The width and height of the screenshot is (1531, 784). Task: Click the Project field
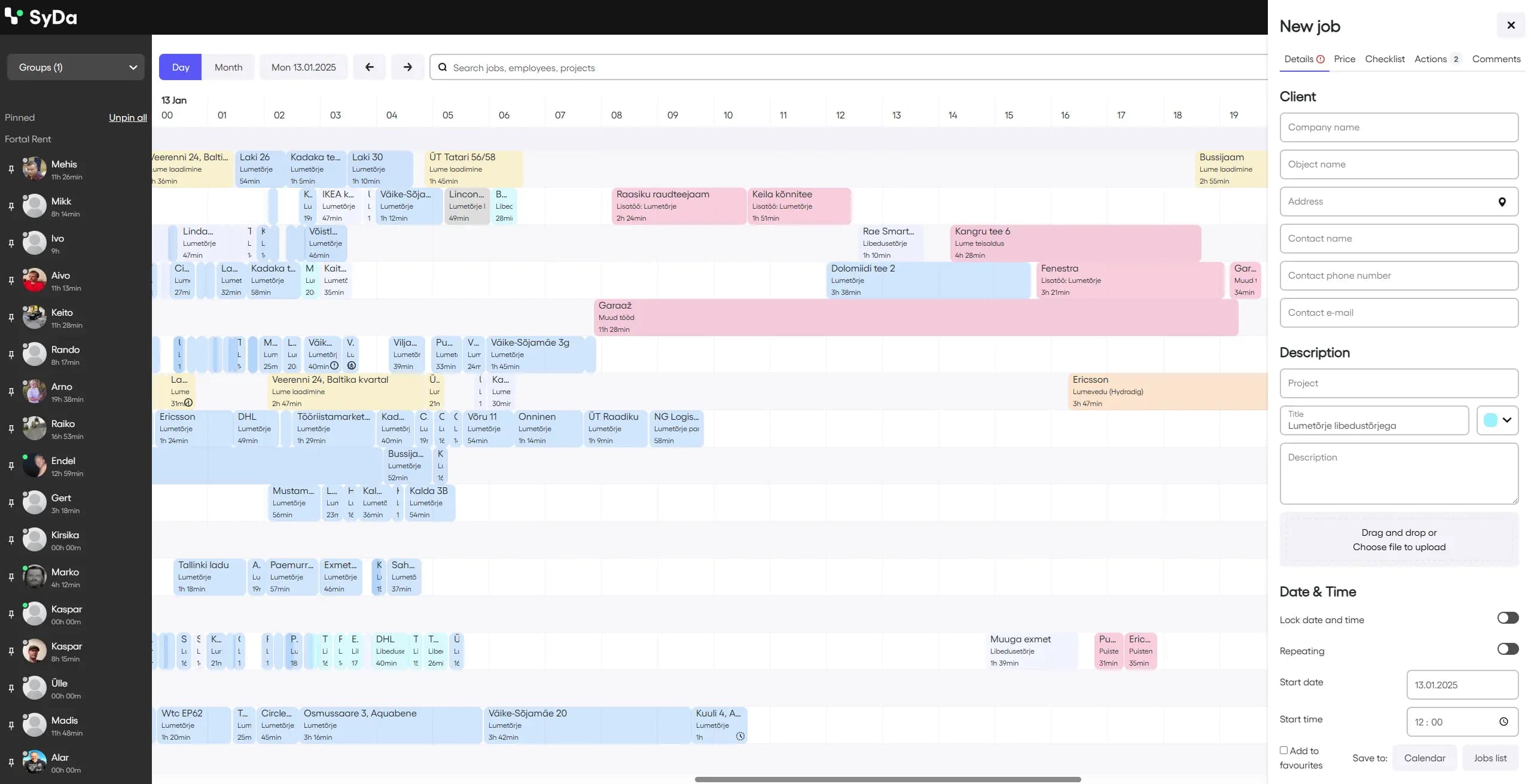1399,383
